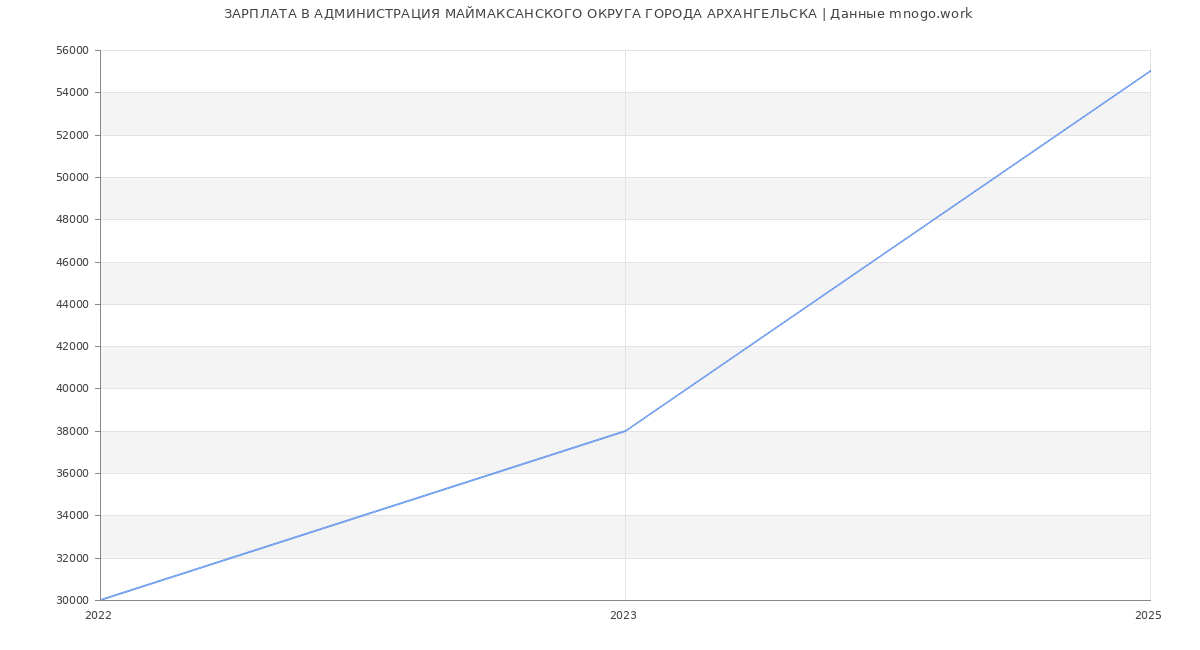Click the 48000 y-axis label
Viewport: 1200px width, 650px height.
74,220
